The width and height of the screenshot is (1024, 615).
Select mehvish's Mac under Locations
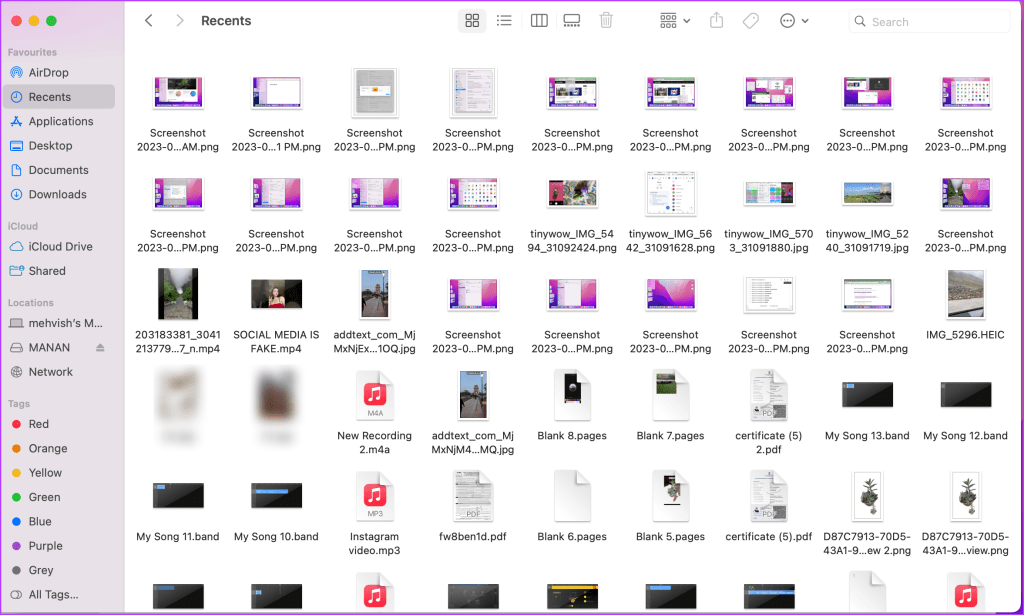pyautogui.click(x=59, y=323)
